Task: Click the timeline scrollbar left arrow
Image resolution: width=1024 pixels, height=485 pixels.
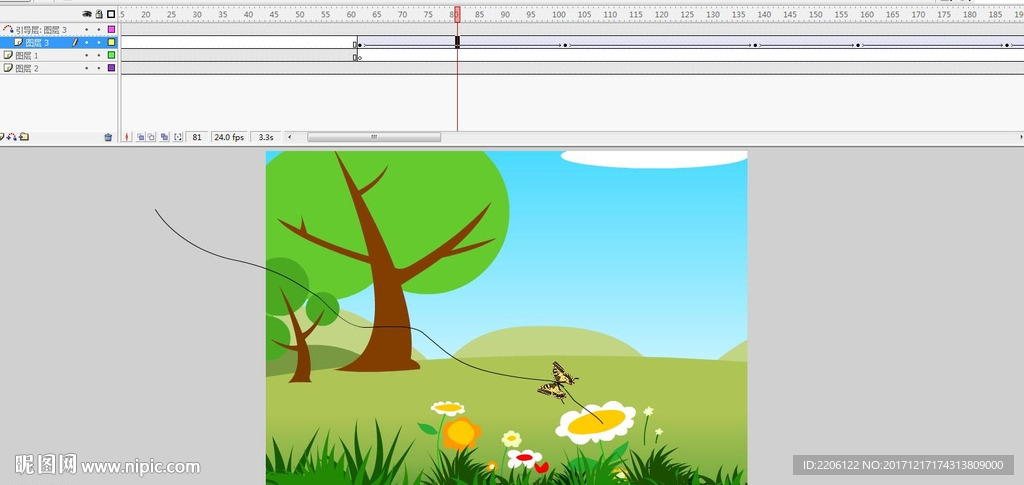Action: pyautogui.click(x=290, y=137)
